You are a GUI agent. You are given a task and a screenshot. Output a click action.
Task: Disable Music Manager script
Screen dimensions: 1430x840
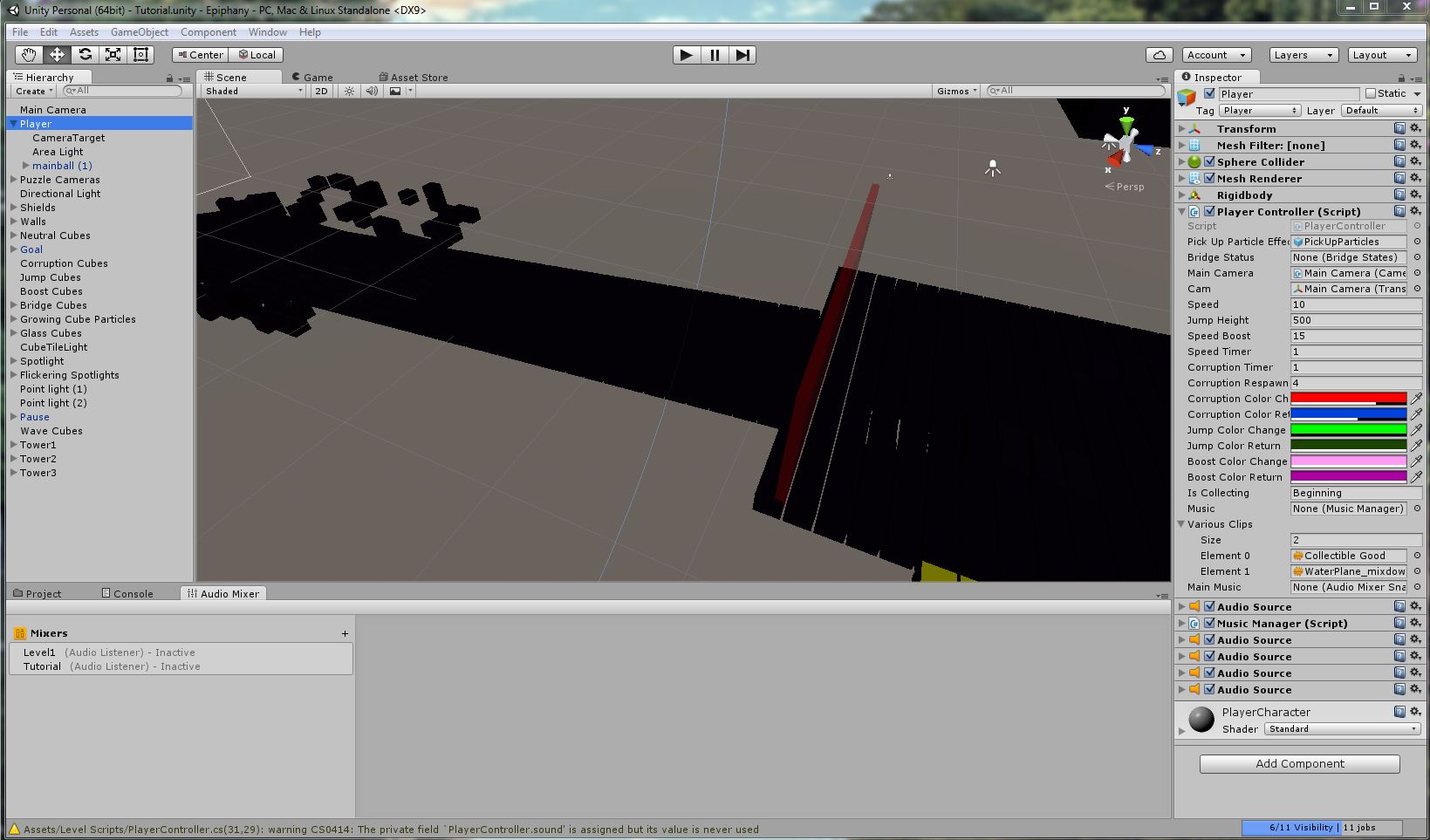pyautogui.click(x=1209, y=623)
